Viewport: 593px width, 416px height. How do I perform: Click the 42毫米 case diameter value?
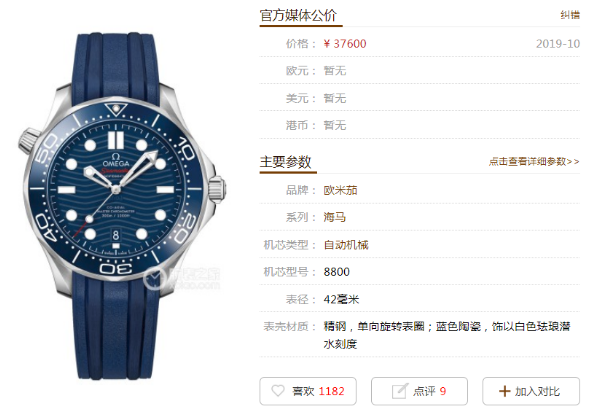(x=341, y=299)
